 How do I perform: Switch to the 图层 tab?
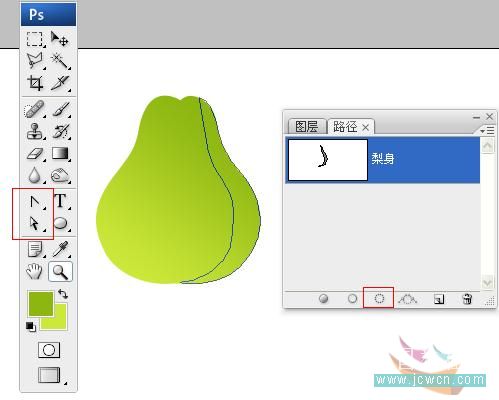tap(307, 127)
